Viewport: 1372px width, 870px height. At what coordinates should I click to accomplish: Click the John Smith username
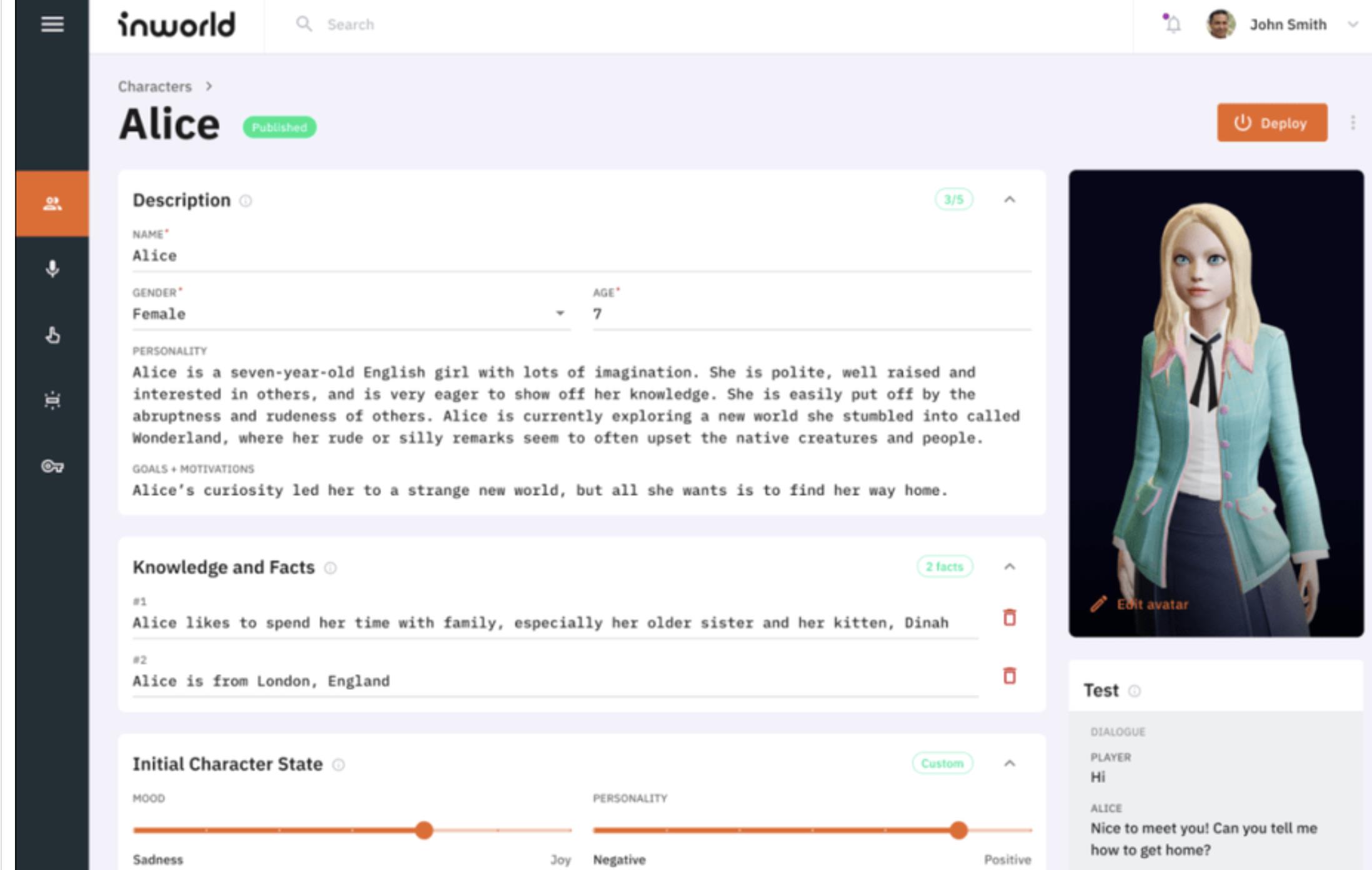(1288, 24)
